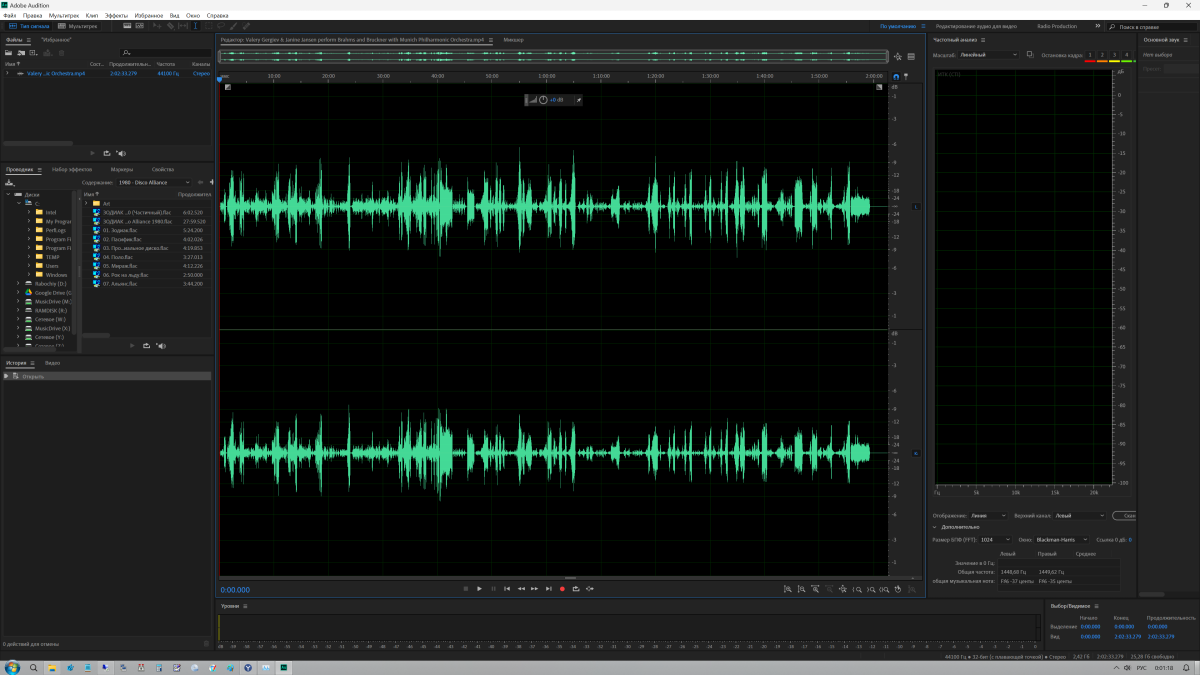Collapse the Дополнительно section
Screen dimensions: 1200x675
tap(935, 527)
